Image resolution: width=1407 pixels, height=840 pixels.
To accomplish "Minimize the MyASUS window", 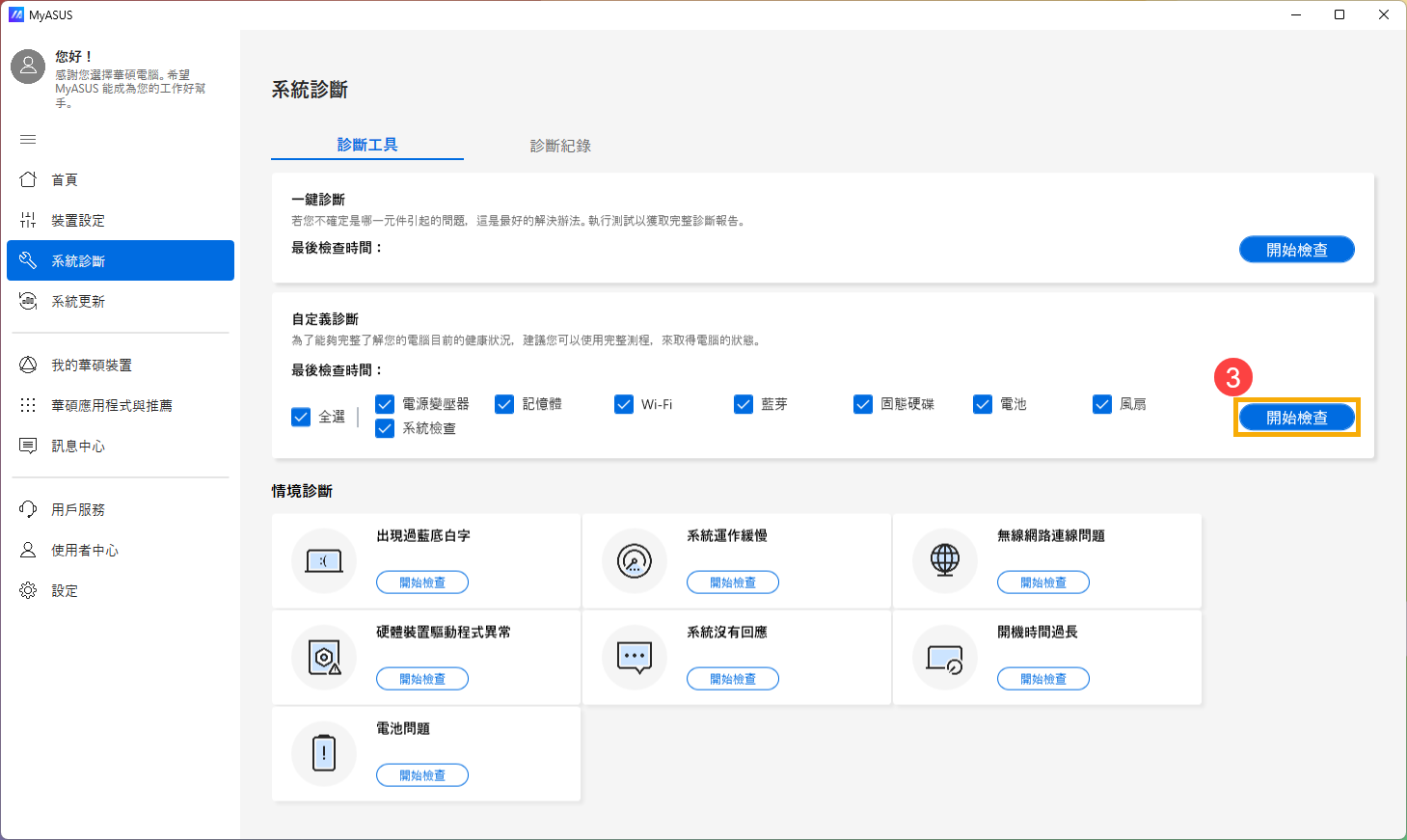I will (x=1296, y=14).
